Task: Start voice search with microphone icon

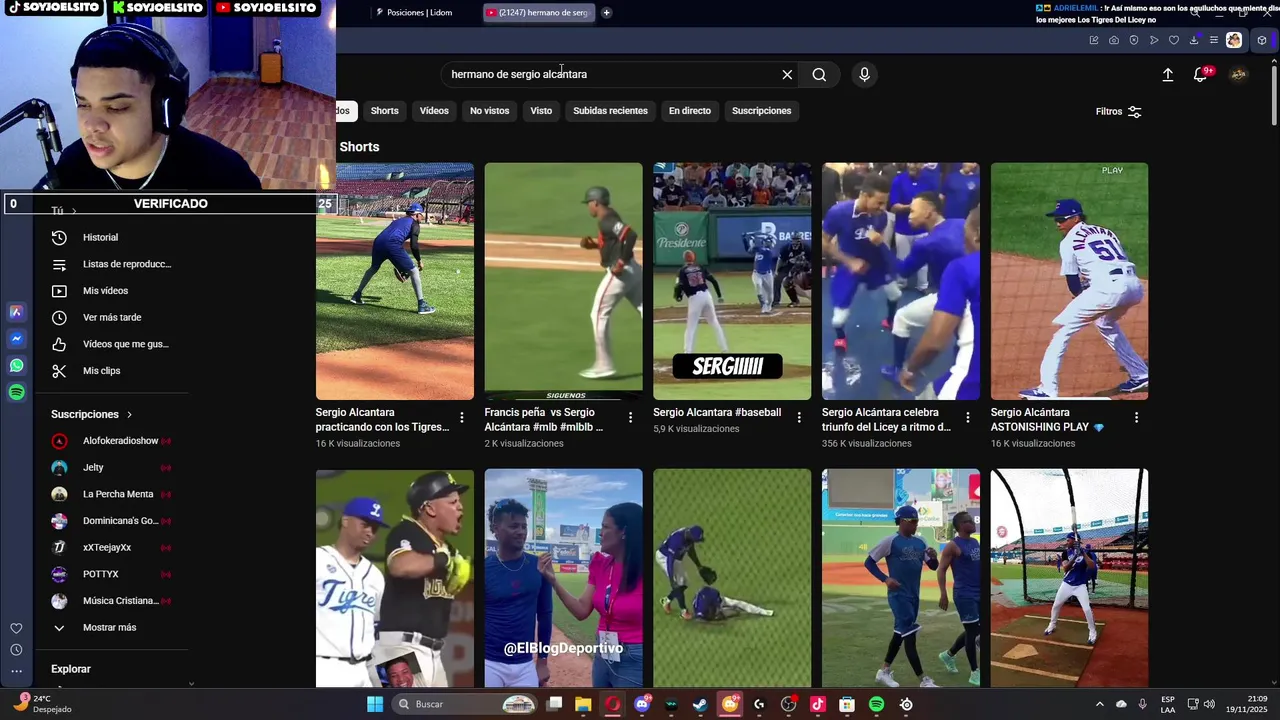Action: pos(864,74)
